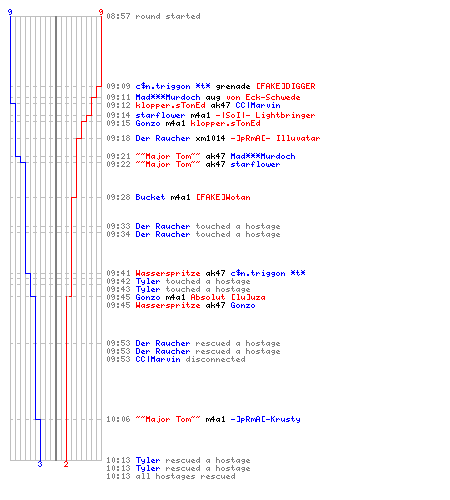Image resolution: width=450 pixels, height=500 pixels.
Task: Click the 08:57 round started entry
Action: (153, 16)
